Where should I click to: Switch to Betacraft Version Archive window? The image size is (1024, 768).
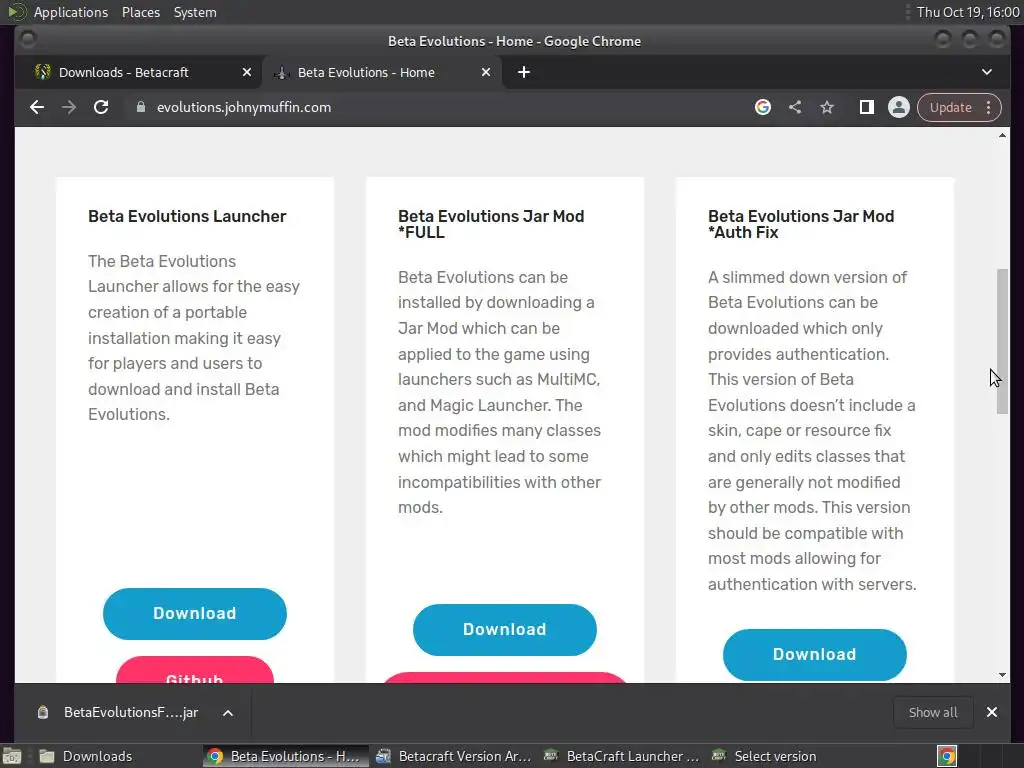click(x=455, y=756)
